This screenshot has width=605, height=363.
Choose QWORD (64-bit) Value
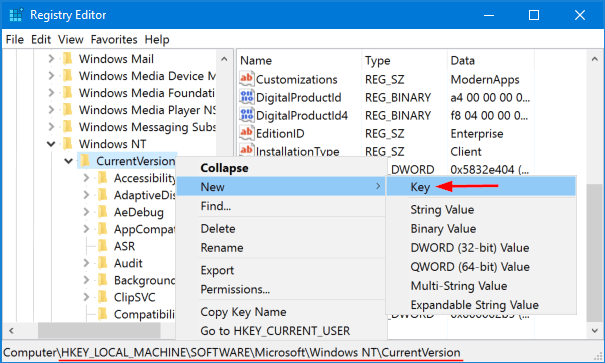481,267
